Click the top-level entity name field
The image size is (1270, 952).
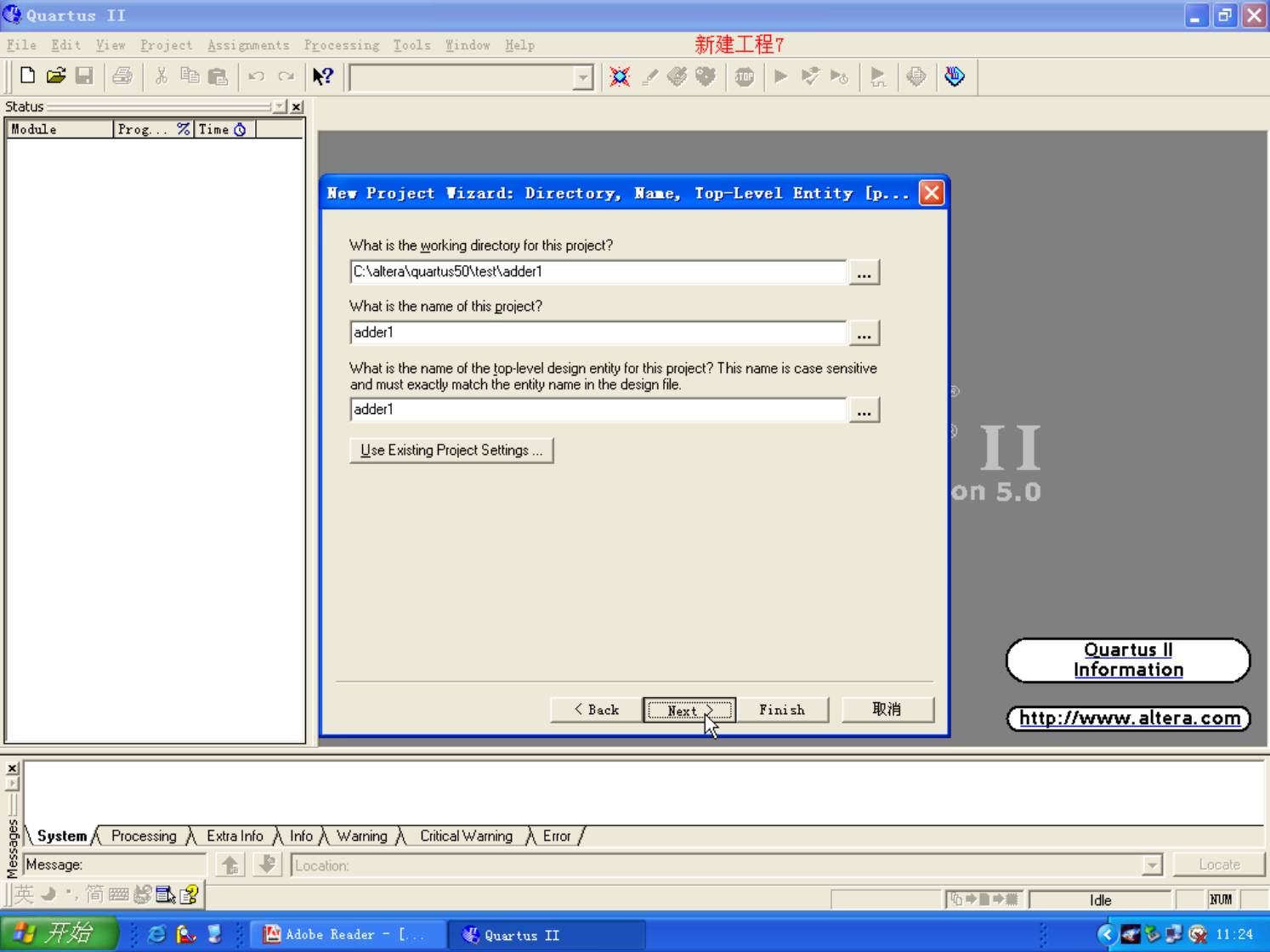point(598,410)
